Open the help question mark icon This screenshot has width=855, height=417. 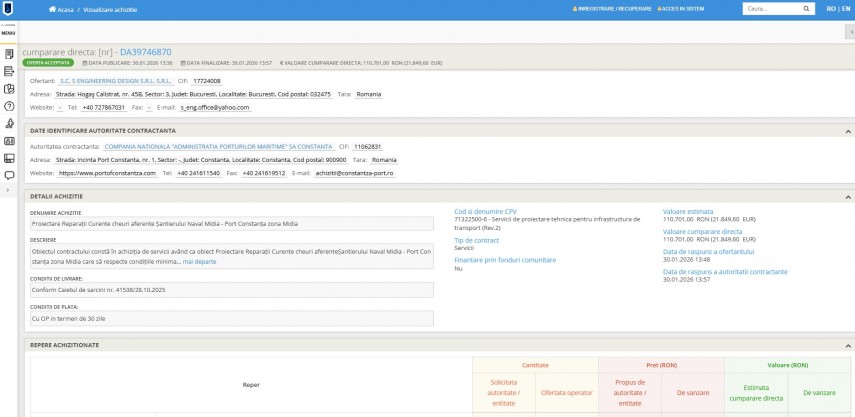coord(9,105)
